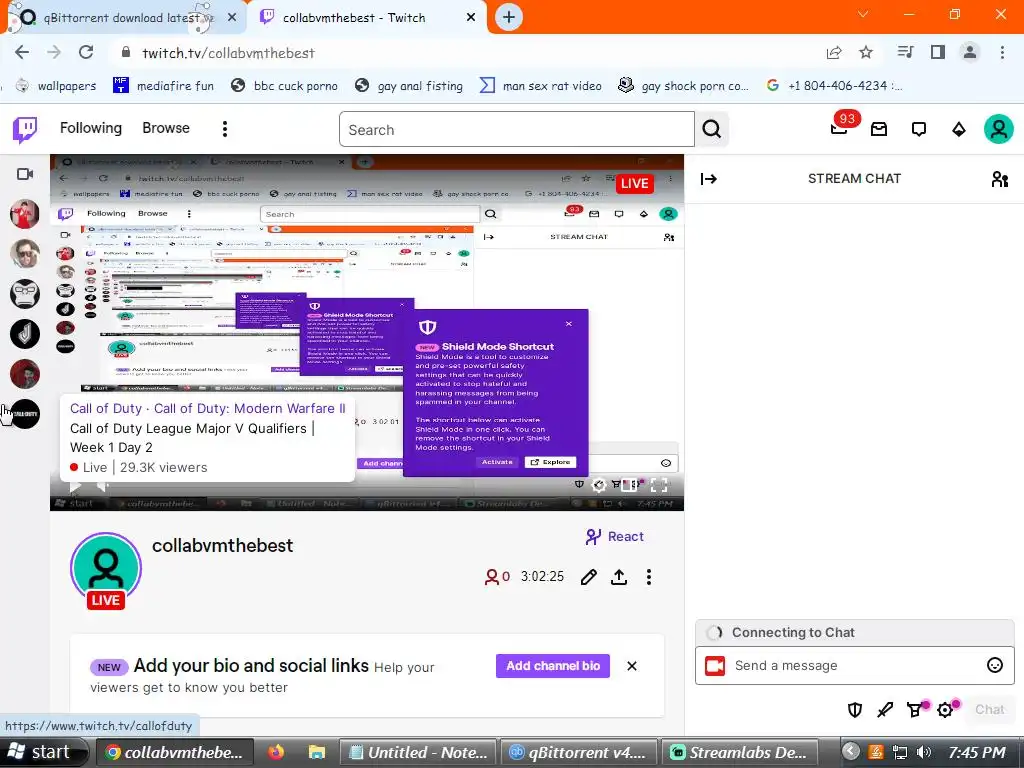Open the Notifications mail icon
The width and height of the screenshot is (1024, 768).
879,129
